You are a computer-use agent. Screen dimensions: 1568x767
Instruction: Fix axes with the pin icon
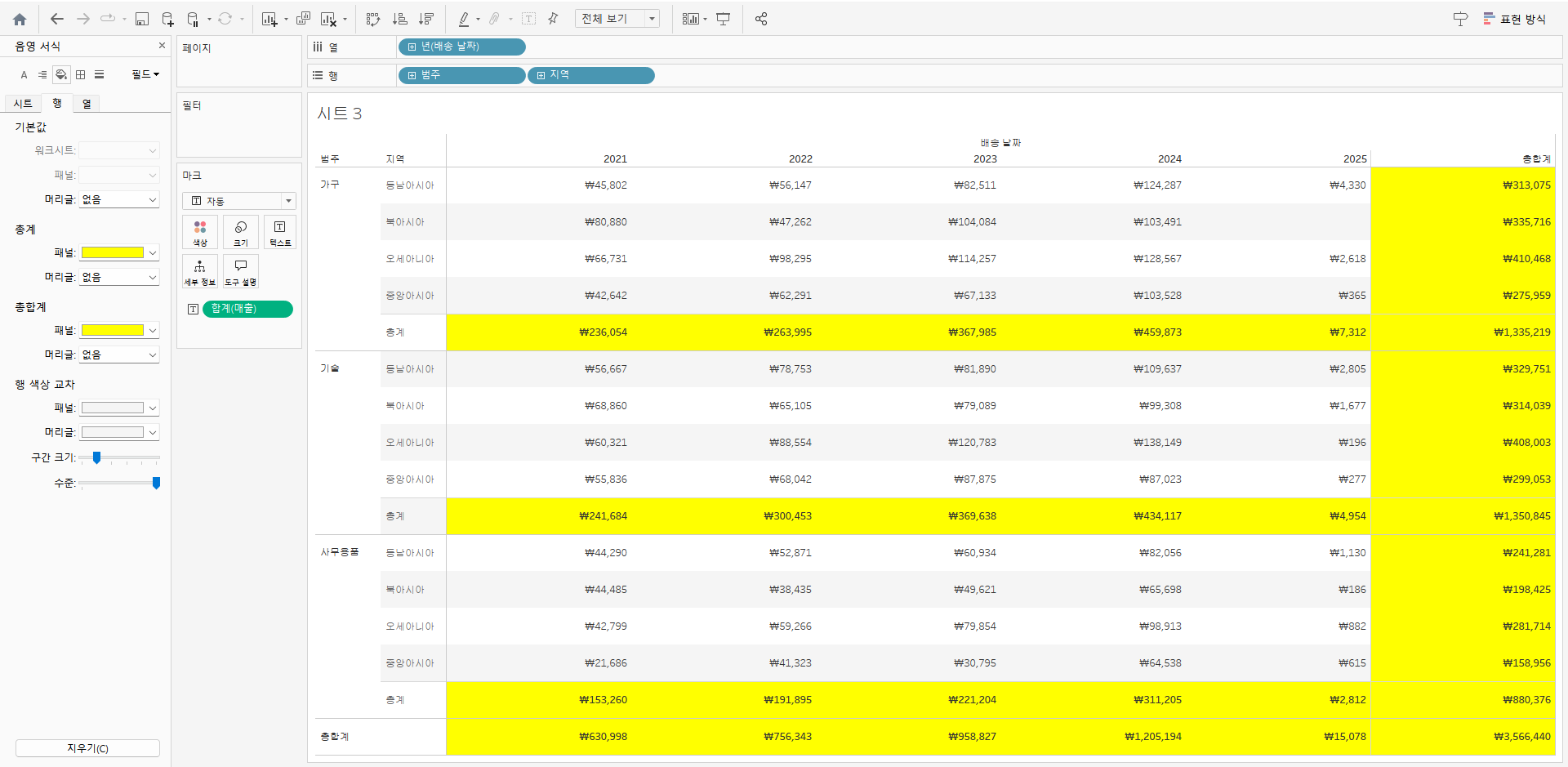pos(553,19)
